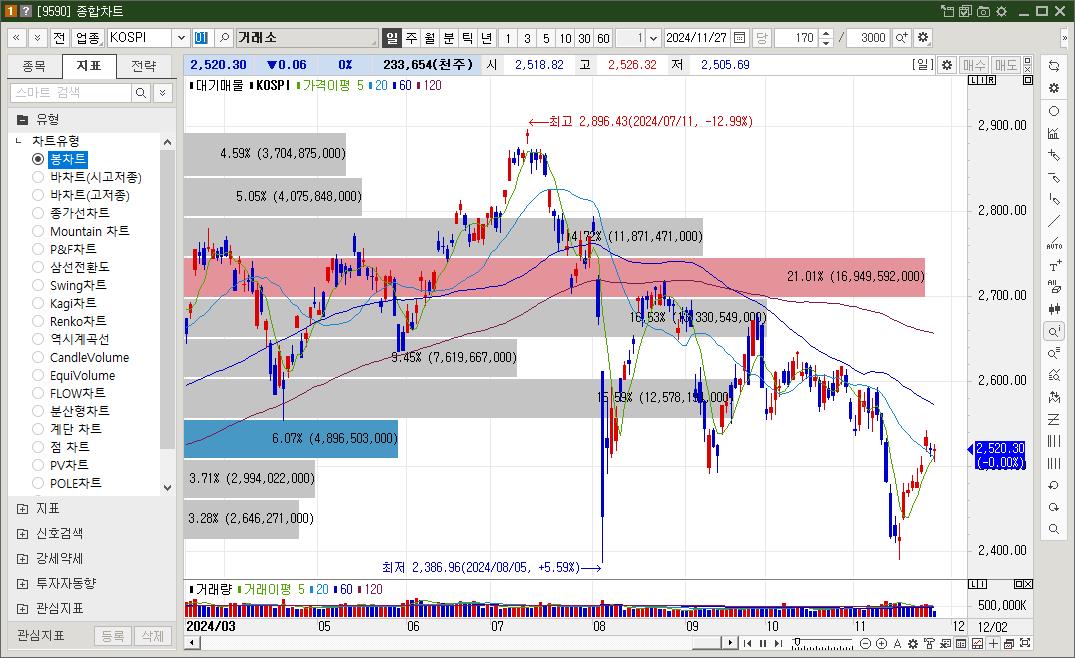Viewport: 1075px width, 658px height.
Task: Click the horizontal chart scrollbar thumb
Action: pyautogui.click(x=705, y=643)
